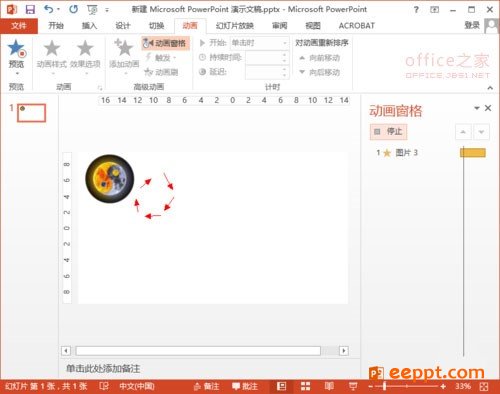Click the 预览 preview star icon
Image resolution: width=500 pixels, height=394 pixels.
pos(17,48)
